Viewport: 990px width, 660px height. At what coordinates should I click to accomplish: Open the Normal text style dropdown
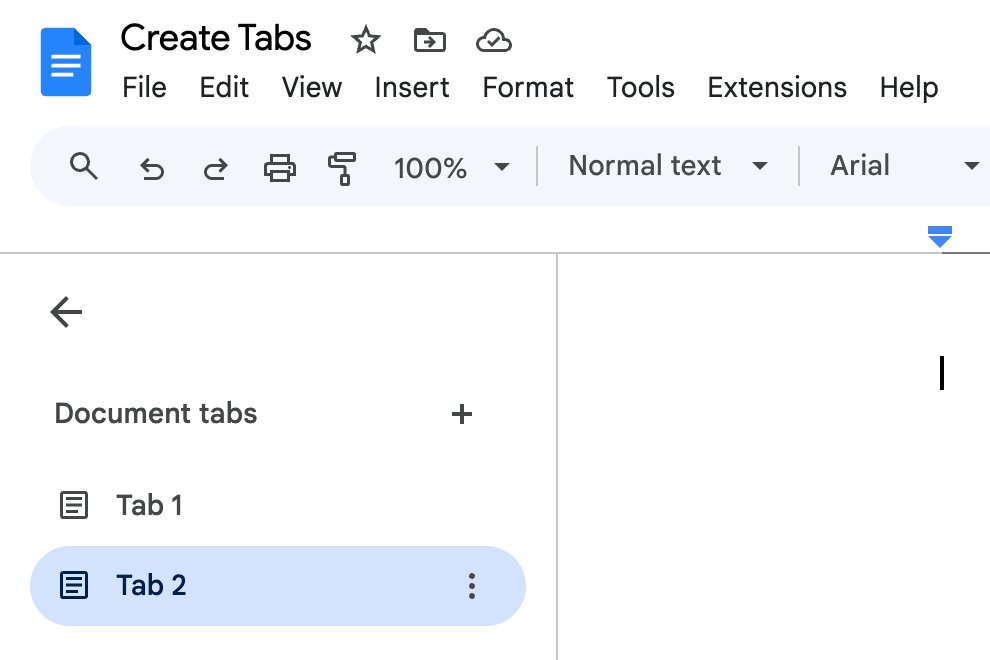pos(663,166)
